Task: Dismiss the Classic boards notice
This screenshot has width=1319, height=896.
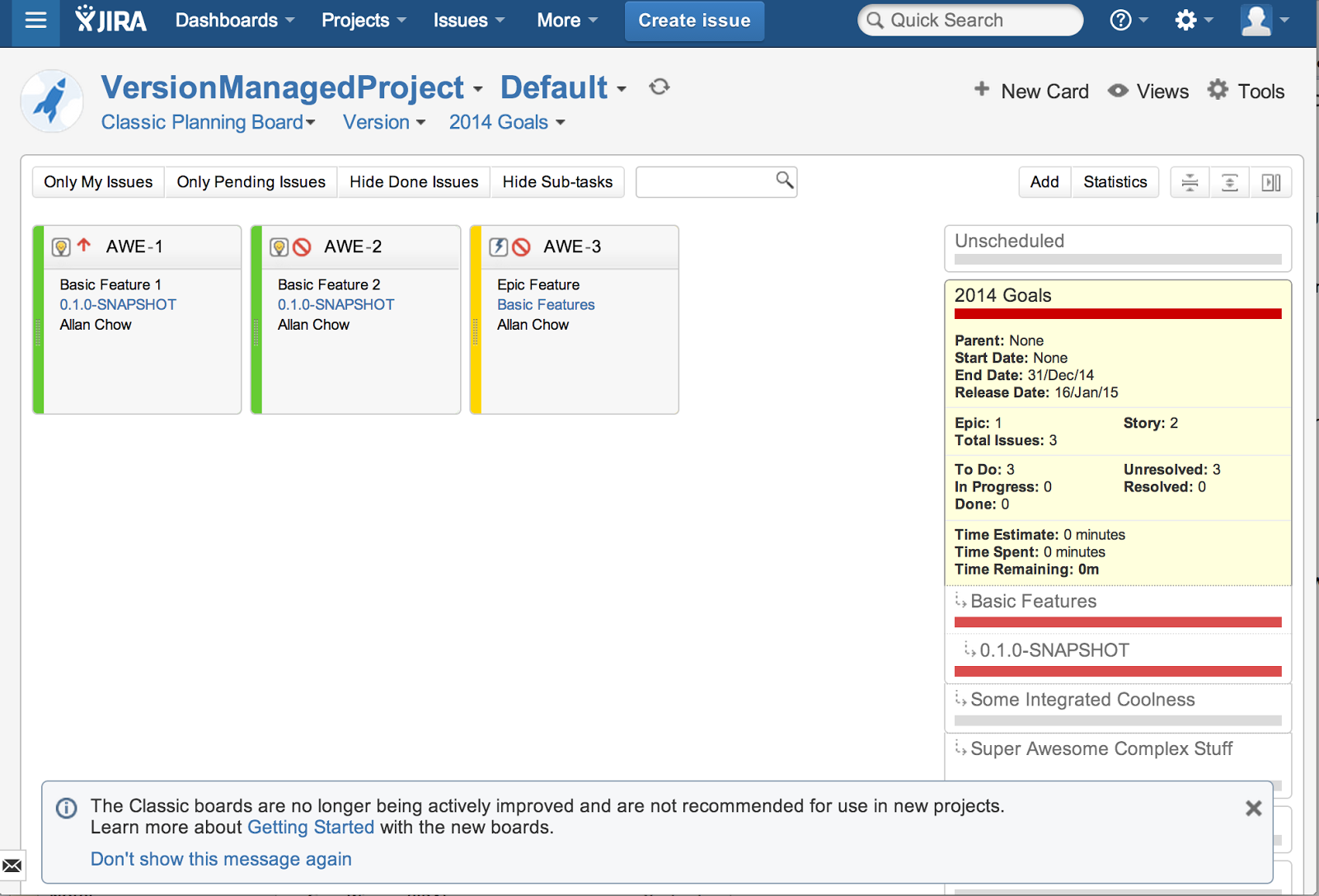Action: click(x=1253, y=809)
